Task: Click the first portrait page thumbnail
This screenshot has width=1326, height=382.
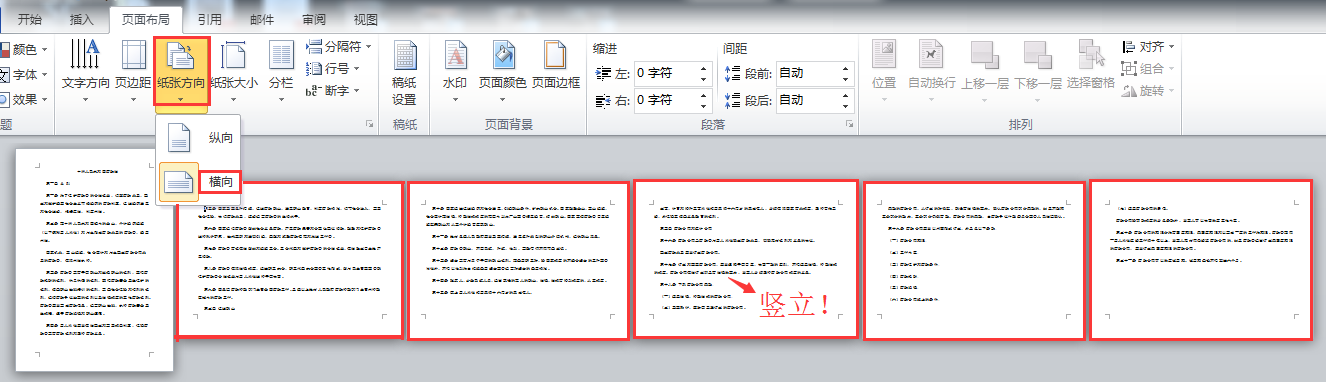Action: coord(94,259)
